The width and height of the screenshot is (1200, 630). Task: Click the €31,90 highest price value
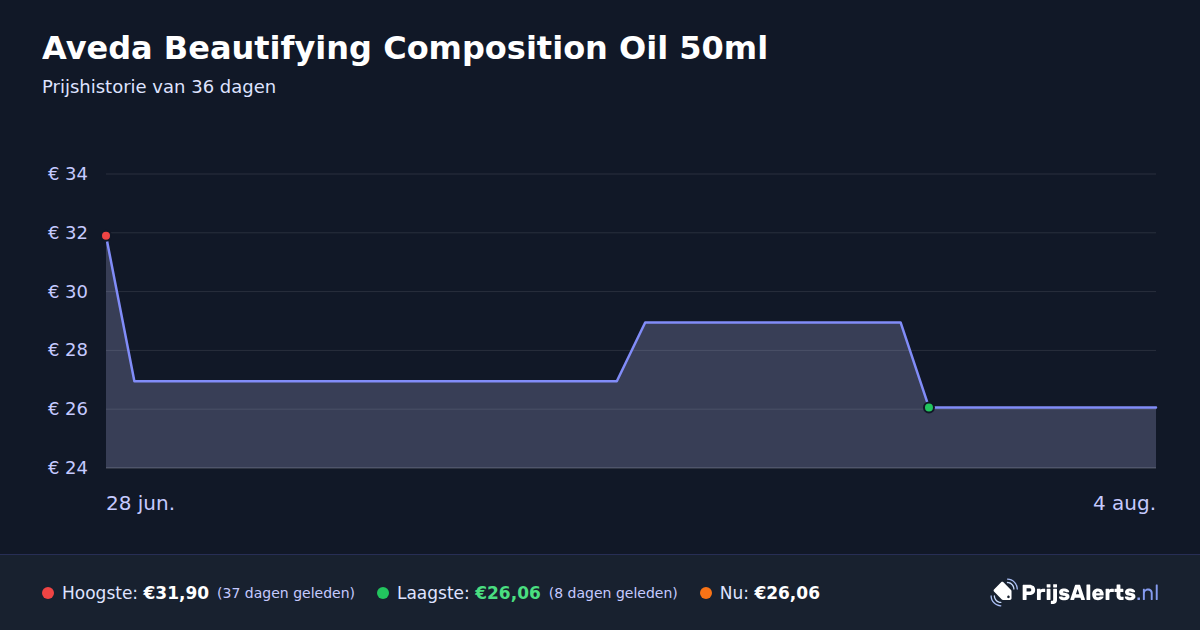point(176,593)
